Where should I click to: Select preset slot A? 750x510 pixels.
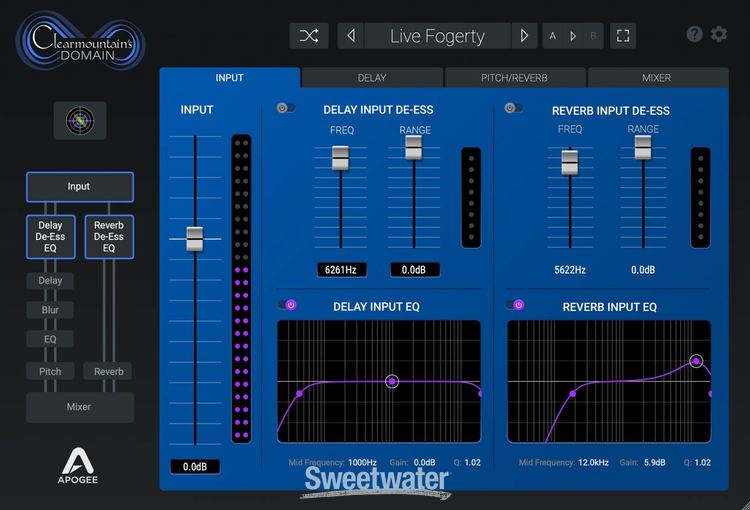(x=553, y=36)
